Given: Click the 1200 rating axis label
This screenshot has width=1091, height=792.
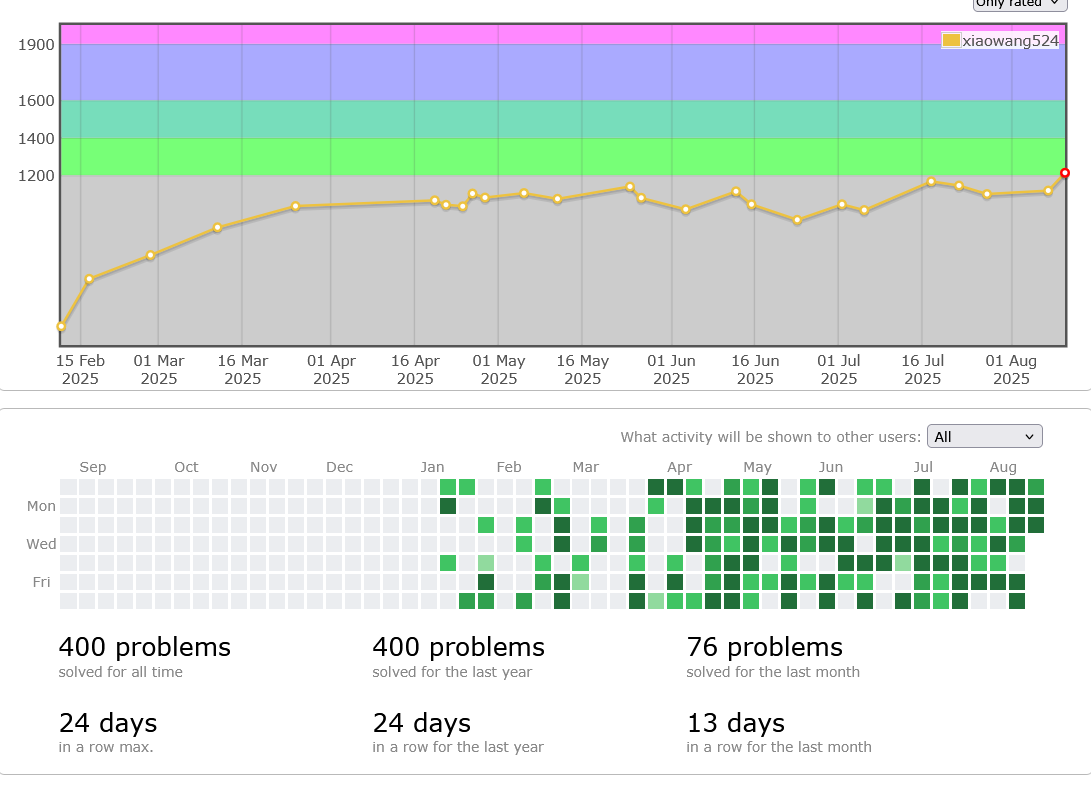Looking at the screenshot, I should coord(36,175).
